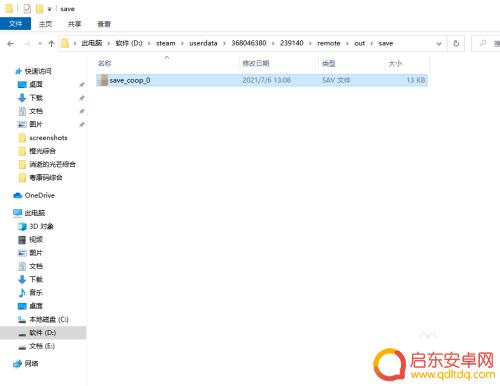Open recent locations dropdown arrow
Screen dimensions: 500x386
point(40,43)
